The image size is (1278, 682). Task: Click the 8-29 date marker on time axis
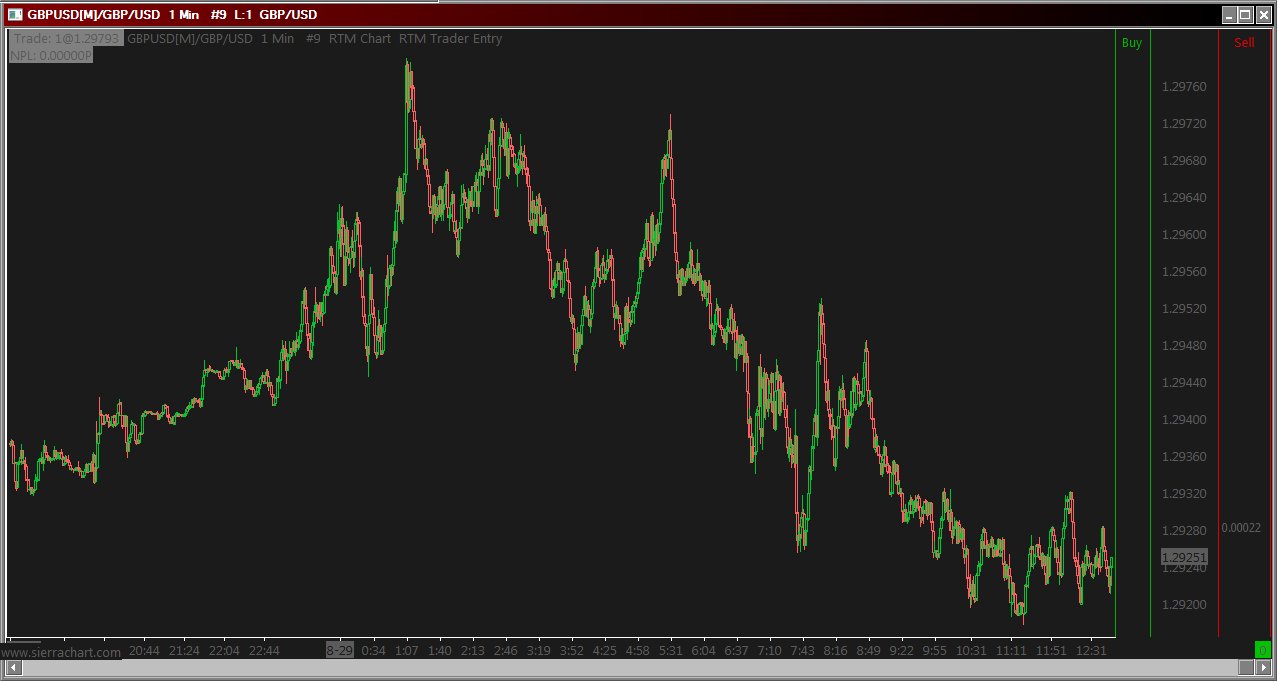(340, 650)
